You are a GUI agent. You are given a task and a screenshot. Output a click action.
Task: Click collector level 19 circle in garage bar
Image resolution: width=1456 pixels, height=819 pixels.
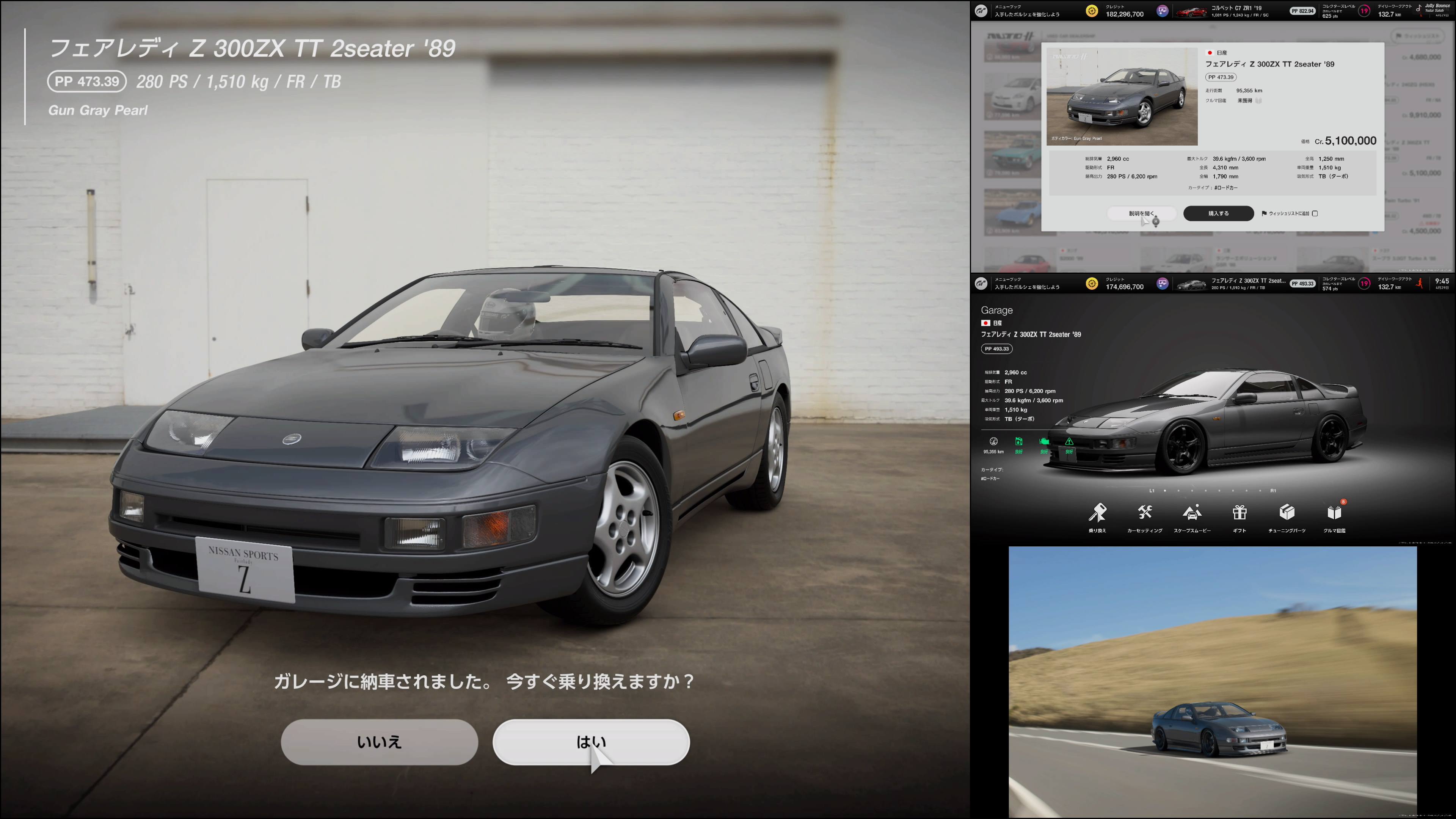(1365, 284)
